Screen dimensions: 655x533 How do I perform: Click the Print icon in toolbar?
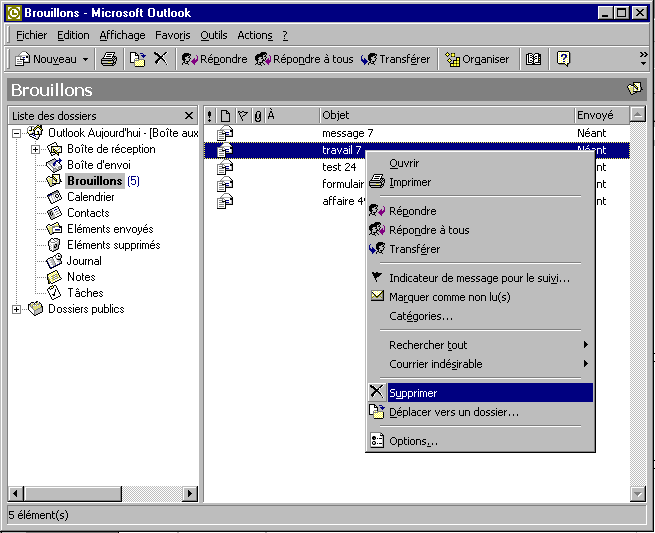109,59
